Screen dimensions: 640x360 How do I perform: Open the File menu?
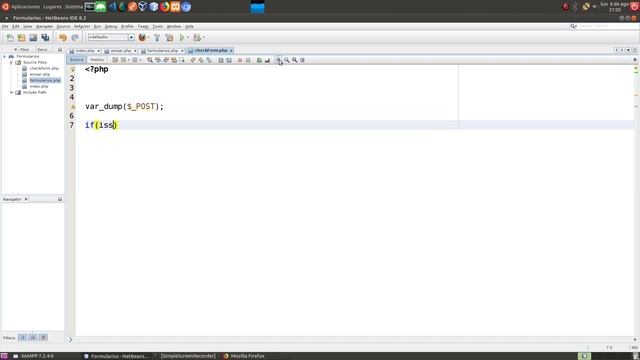[5, 26]
